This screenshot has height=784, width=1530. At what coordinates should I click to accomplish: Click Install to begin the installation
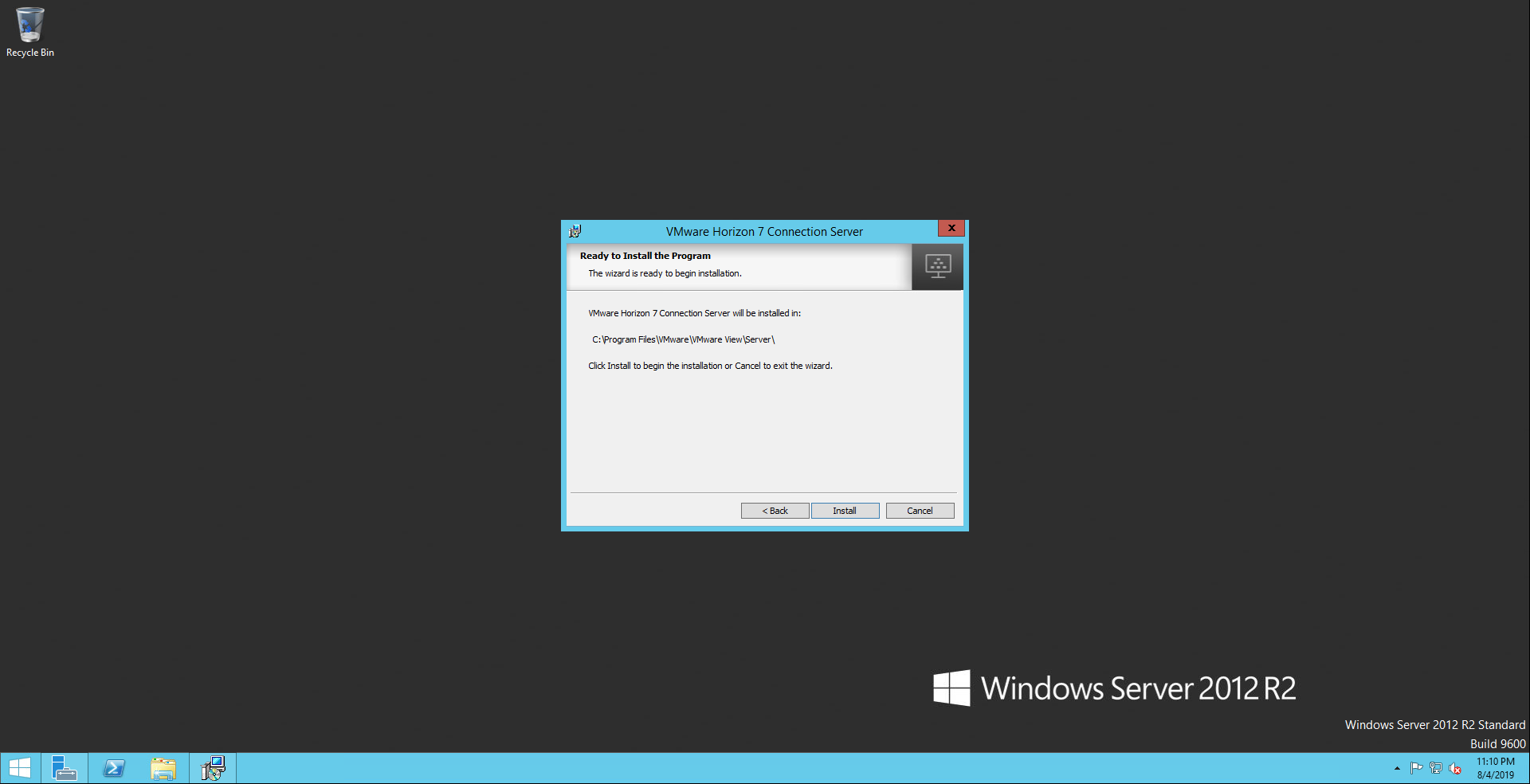click(845, 511)
